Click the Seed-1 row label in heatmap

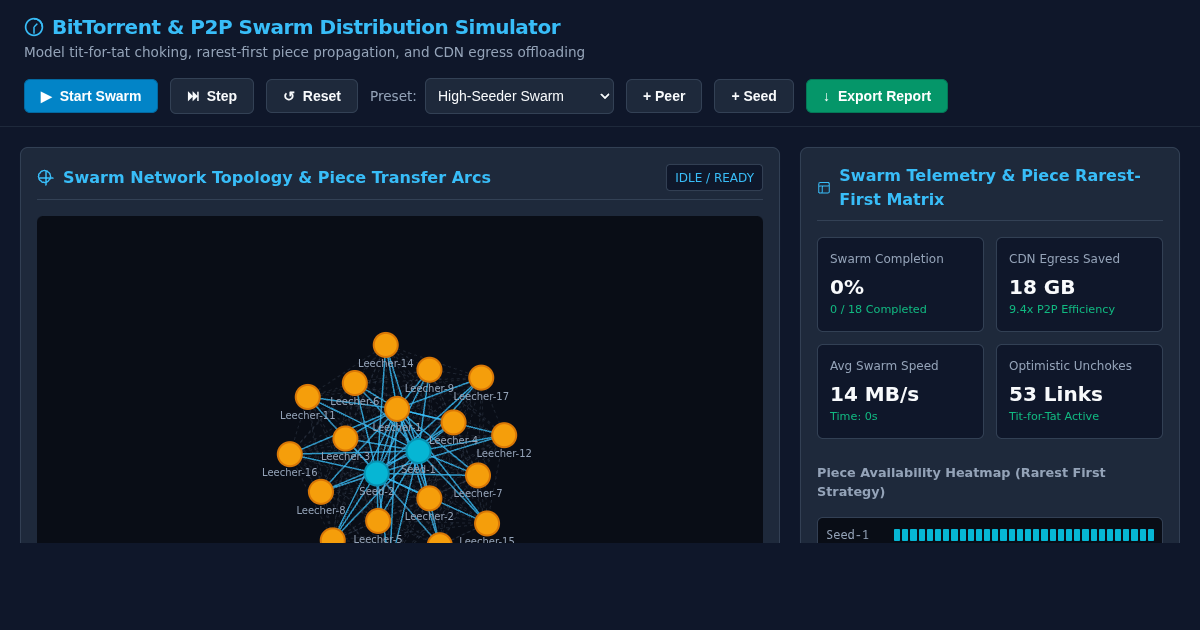pyautogui.click(x=848, y=535)
